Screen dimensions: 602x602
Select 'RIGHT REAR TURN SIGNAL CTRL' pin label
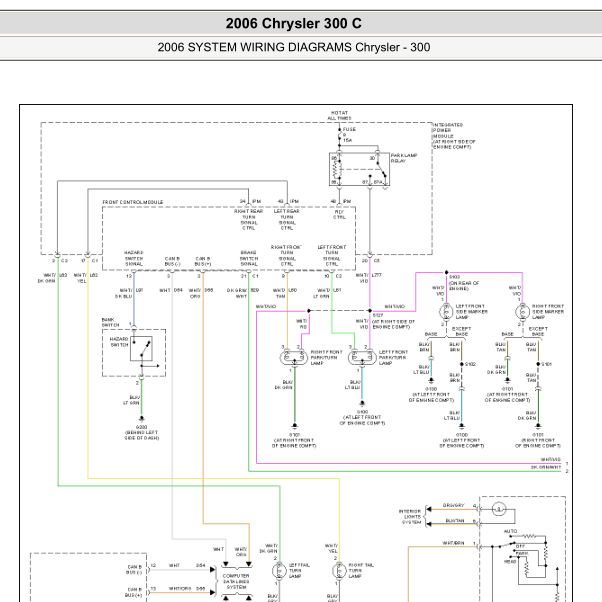point(248,220)
